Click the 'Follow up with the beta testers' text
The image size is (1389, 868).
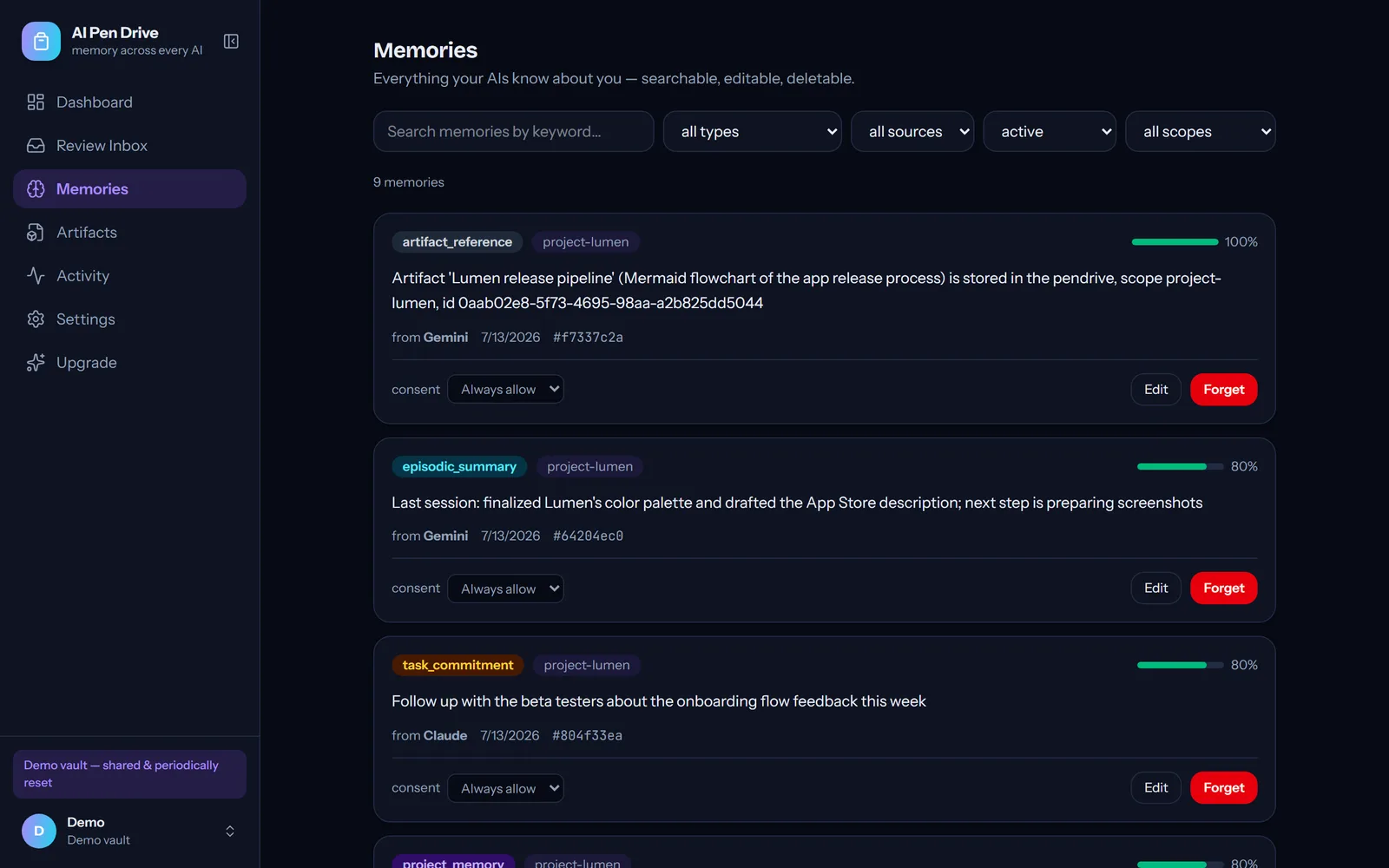click(x=659, y=701)
